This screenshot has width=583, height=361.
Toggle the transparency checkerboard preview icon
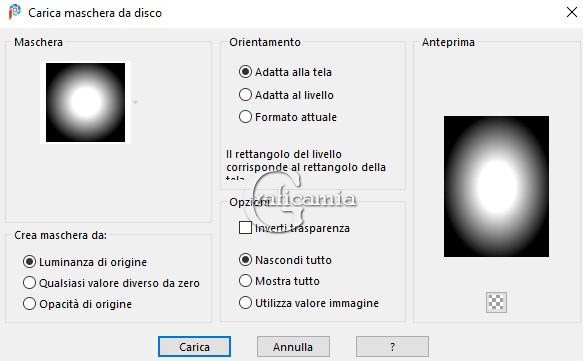496,302
